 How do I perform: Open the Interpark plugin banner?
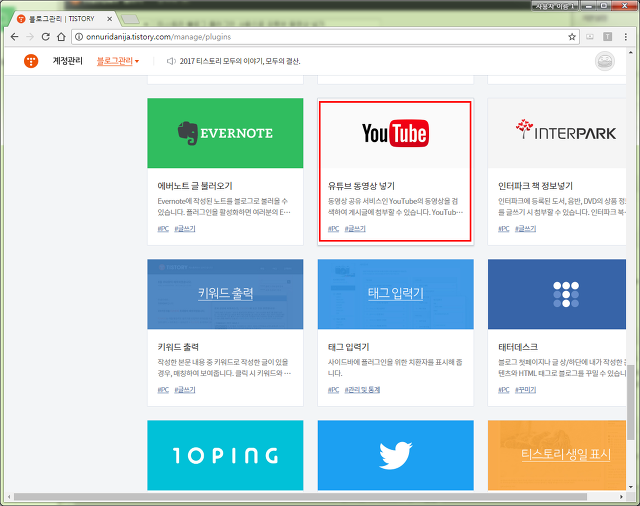(557, 133)
